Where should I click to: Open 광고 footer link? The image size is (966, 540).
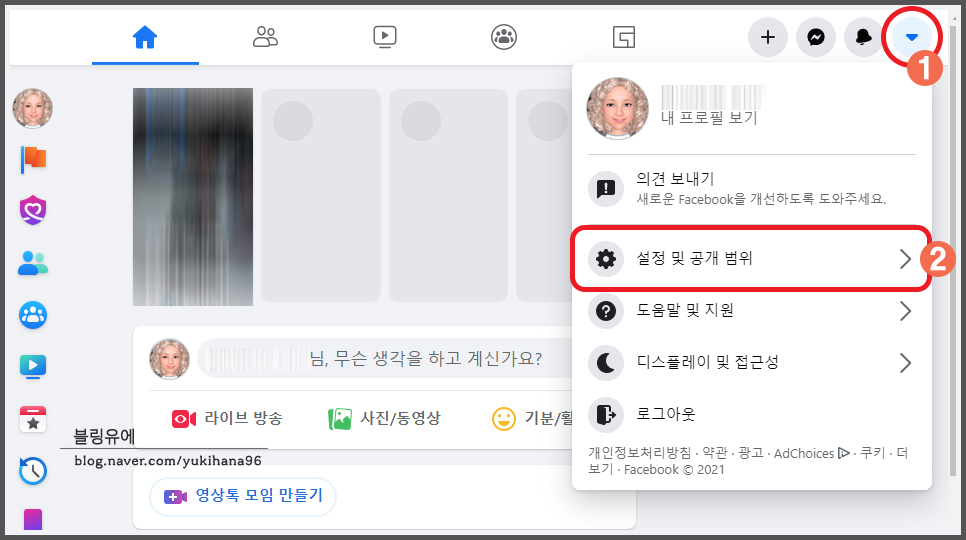pyautogui.click(x=750, y=453)
